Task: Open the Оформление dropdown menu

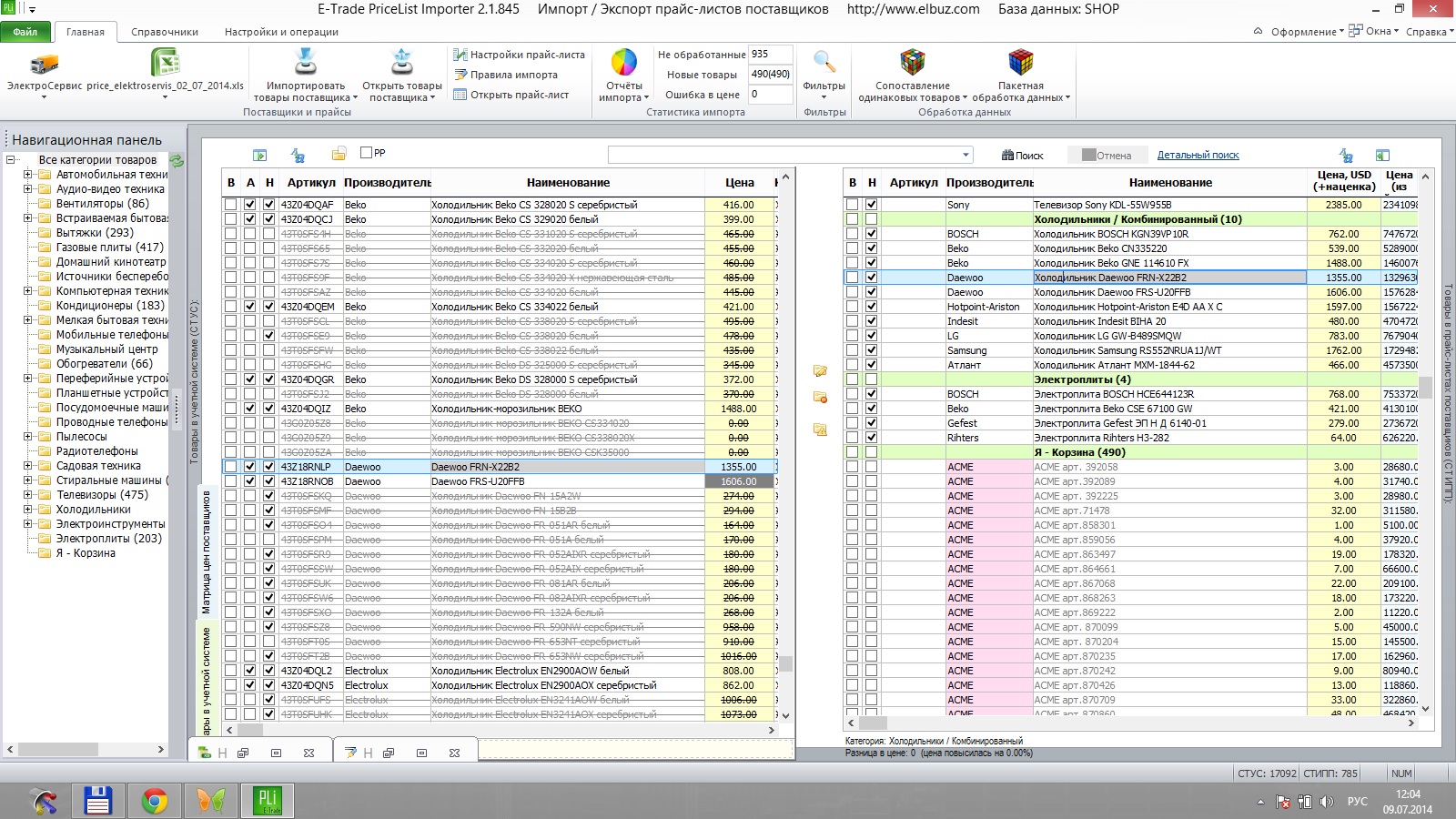Action: coord(1308,32)
